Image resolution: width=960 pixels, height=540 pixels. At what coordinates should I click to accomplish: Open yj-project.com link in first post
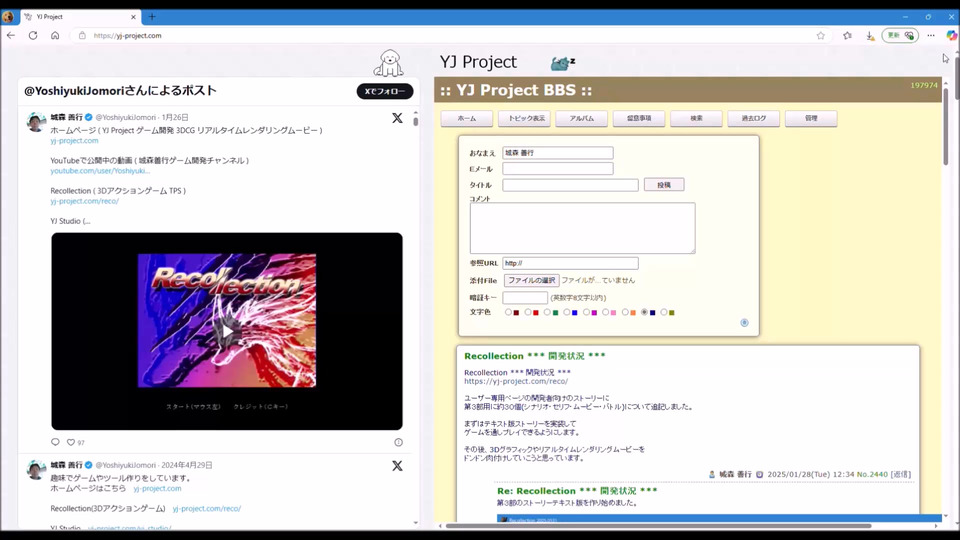pos(74,140)
